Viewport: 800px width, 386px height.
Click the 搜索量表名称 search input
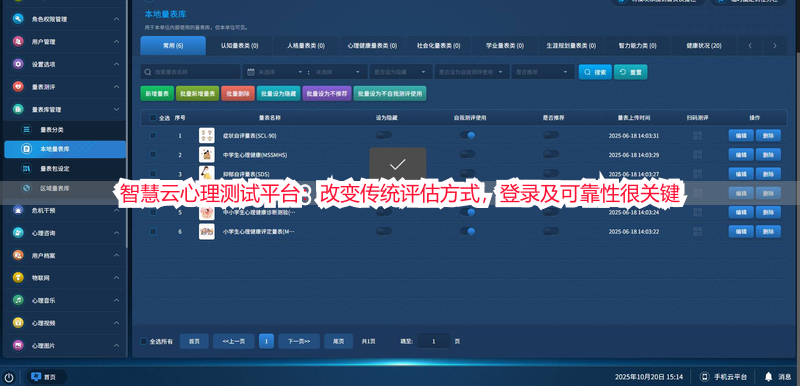(190, 72)
